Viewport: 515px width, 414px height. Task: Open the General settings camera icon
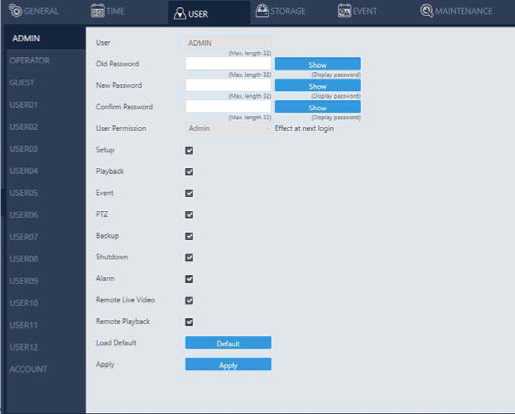15,11
